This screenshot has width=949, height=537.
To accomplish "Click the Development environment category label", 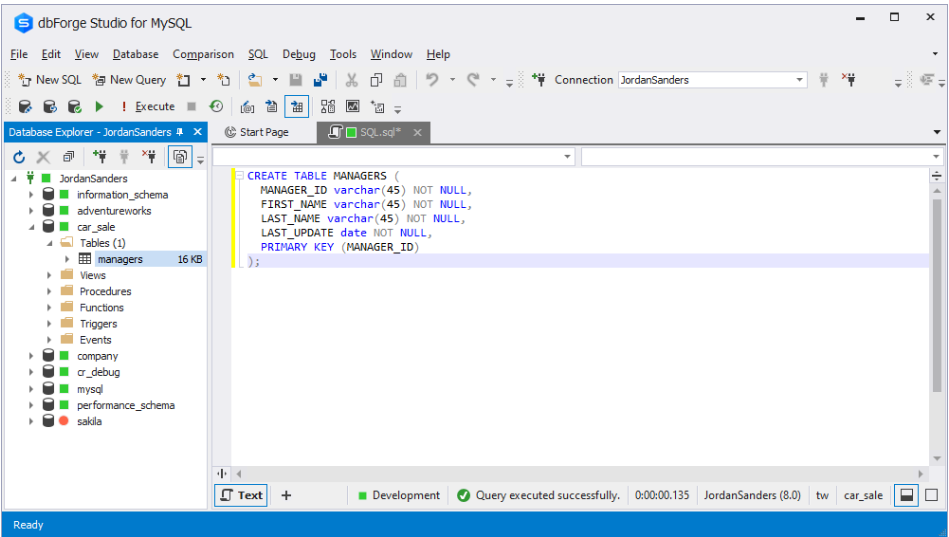I will 399,495.
